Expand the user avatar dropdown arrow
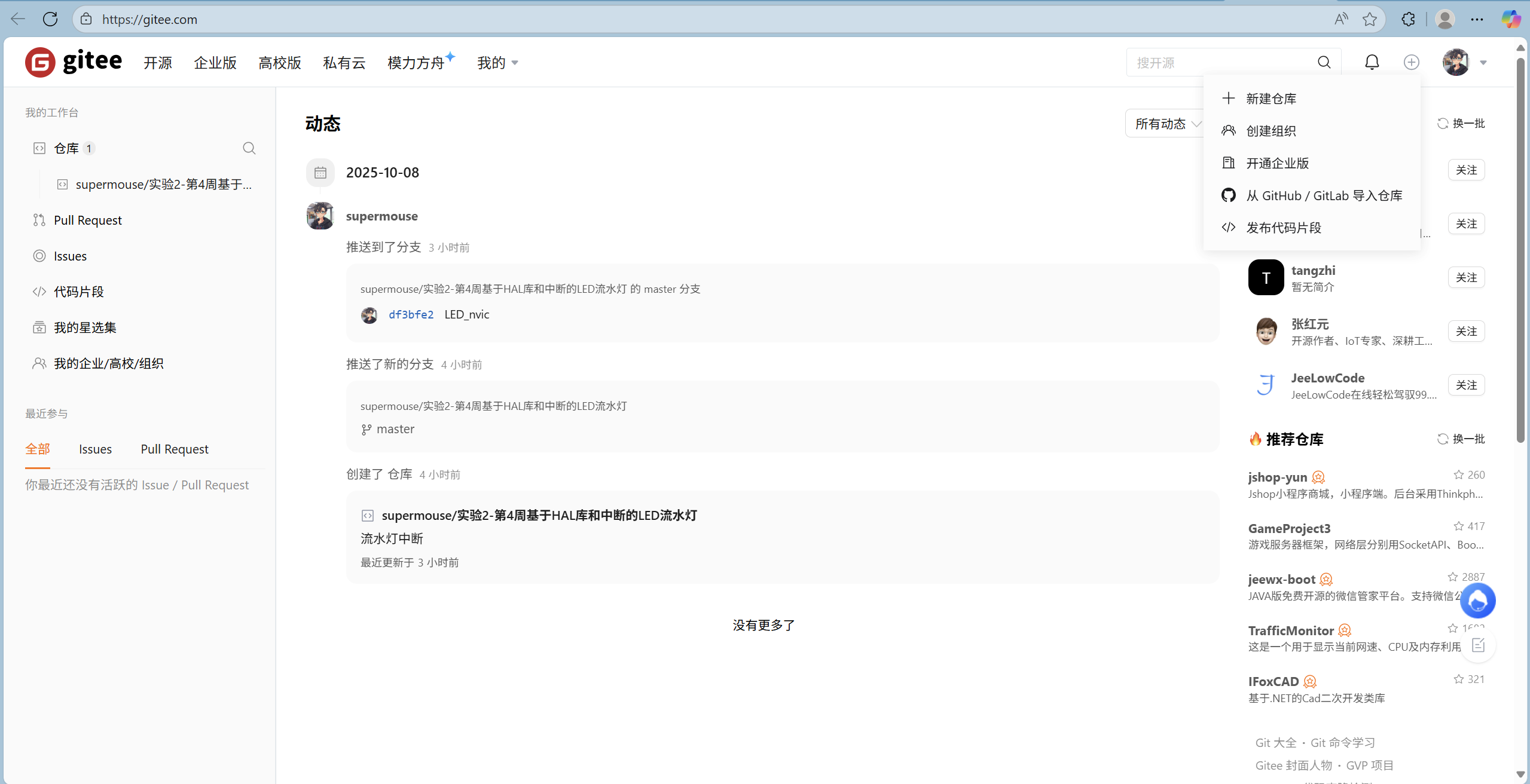Viewport: 1530px width, 784px height. pyautogui.click(x=1483, y=62)
